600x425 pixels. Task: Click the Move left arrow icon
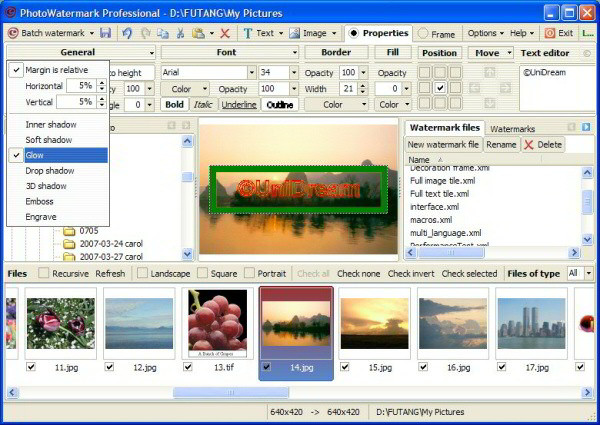click(474, 88)
